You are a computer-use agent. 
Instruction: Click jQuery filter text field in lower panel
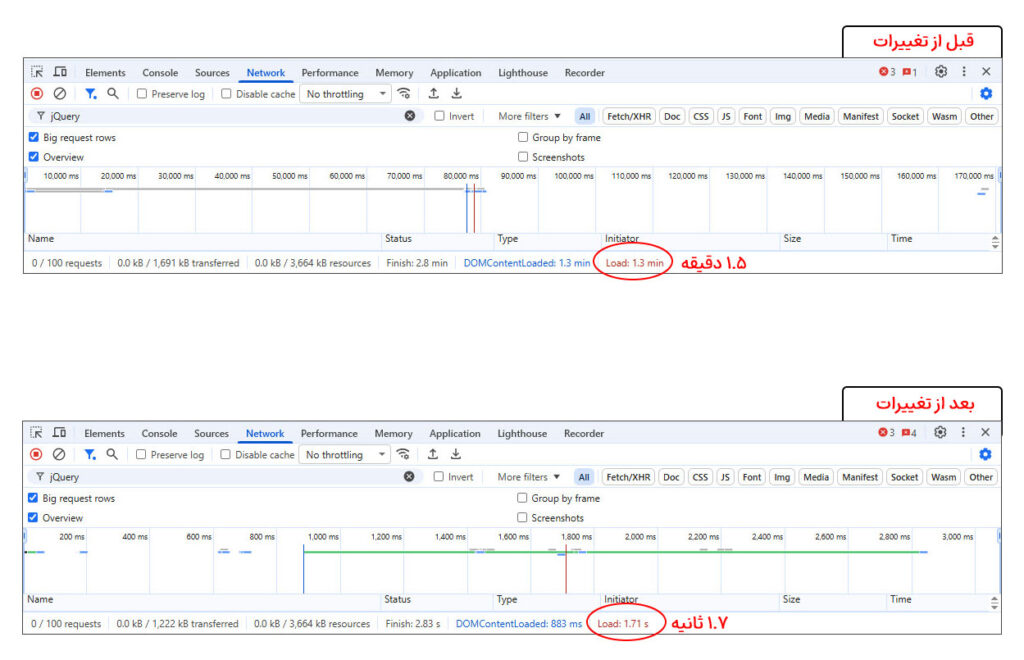pyautogui.click(x=220, y=477)
